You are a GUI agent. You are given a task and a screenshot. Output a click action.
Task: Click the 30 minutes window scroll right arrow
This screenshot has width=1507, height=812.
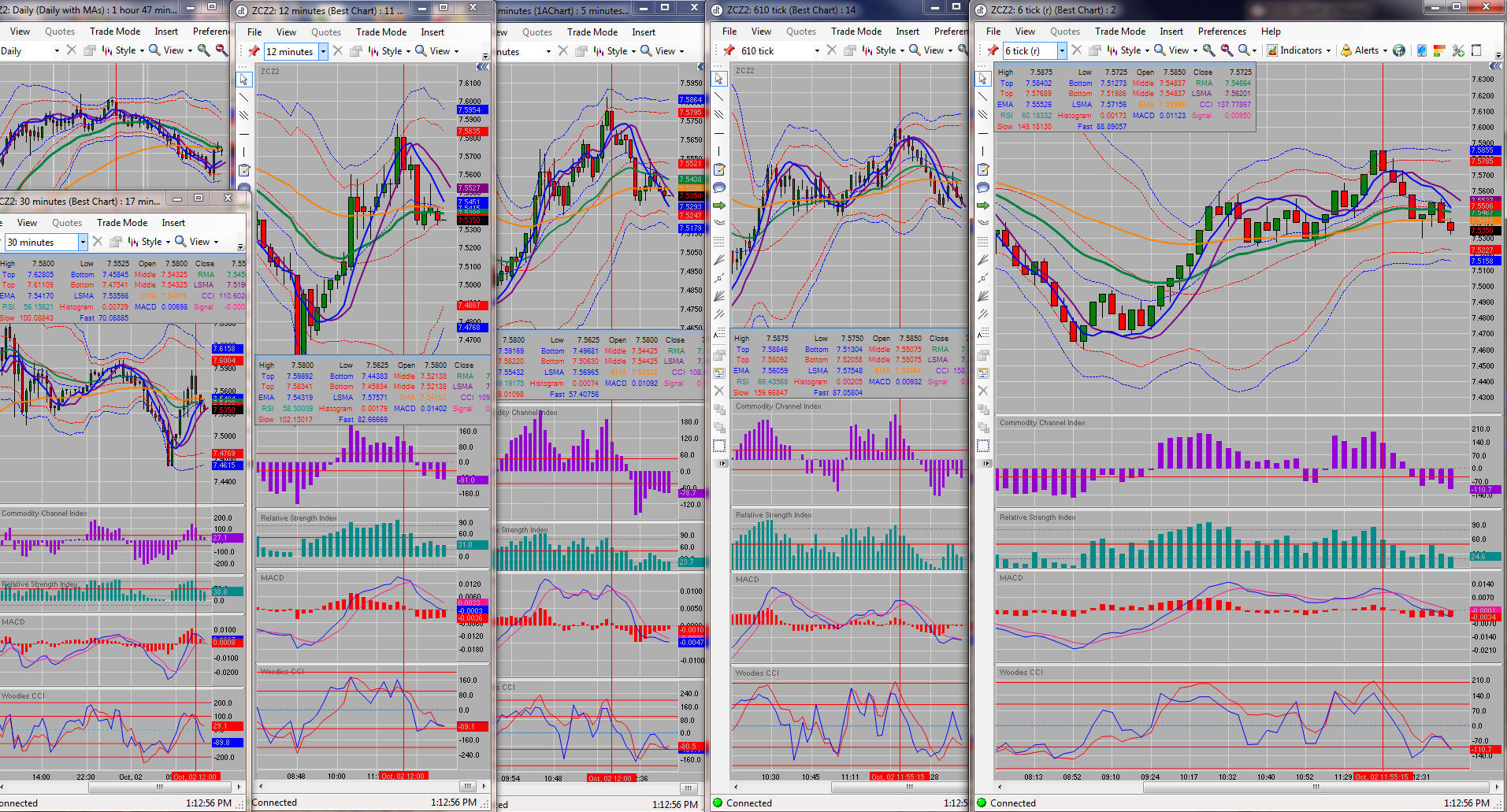click(239, 787)
